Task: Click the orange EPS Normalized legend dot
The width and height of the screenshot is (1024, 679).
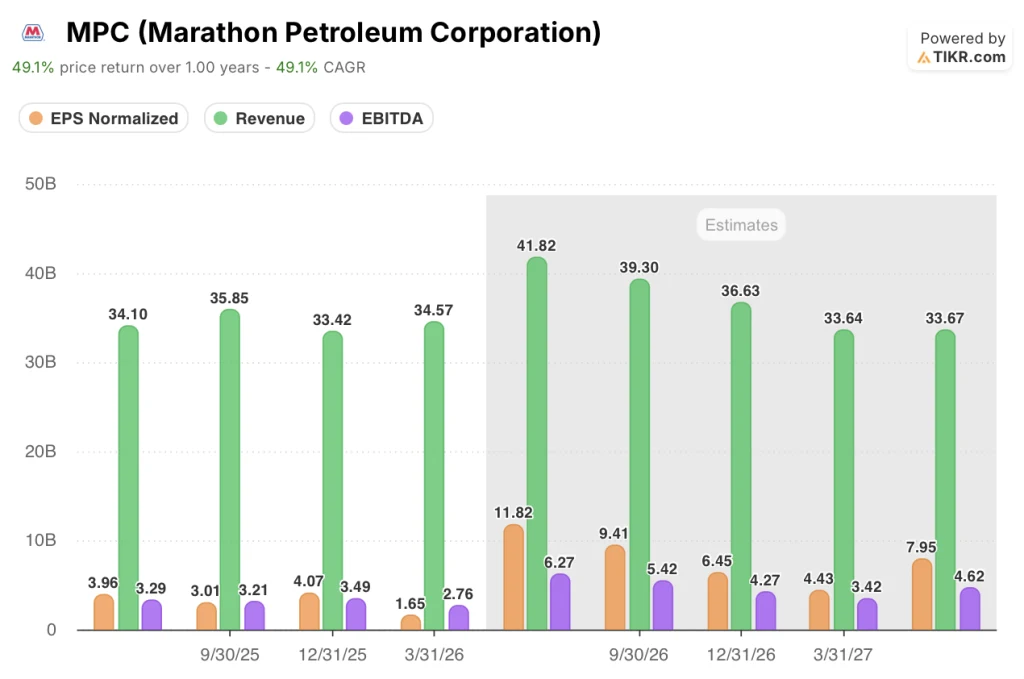Action: (x=36, y=118)
